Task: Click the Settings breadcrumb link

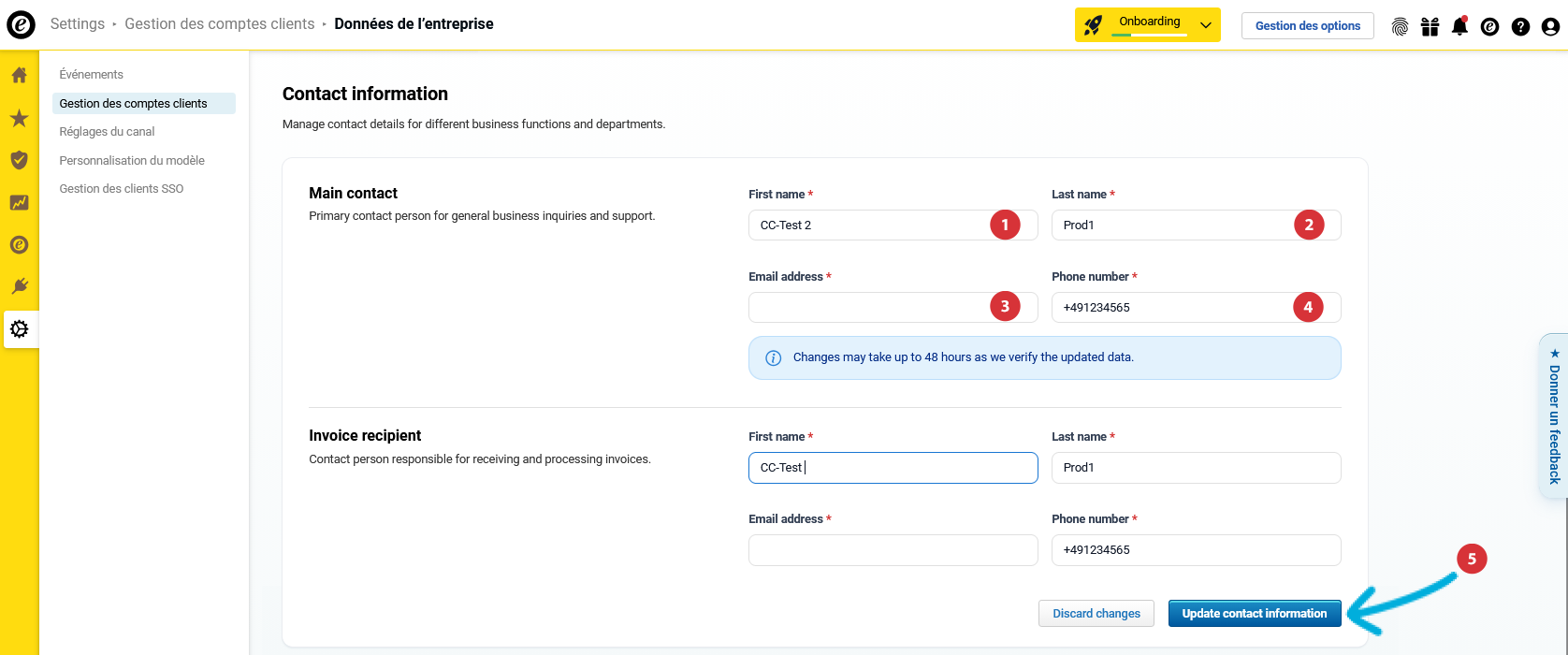Action: click(78, 24)
